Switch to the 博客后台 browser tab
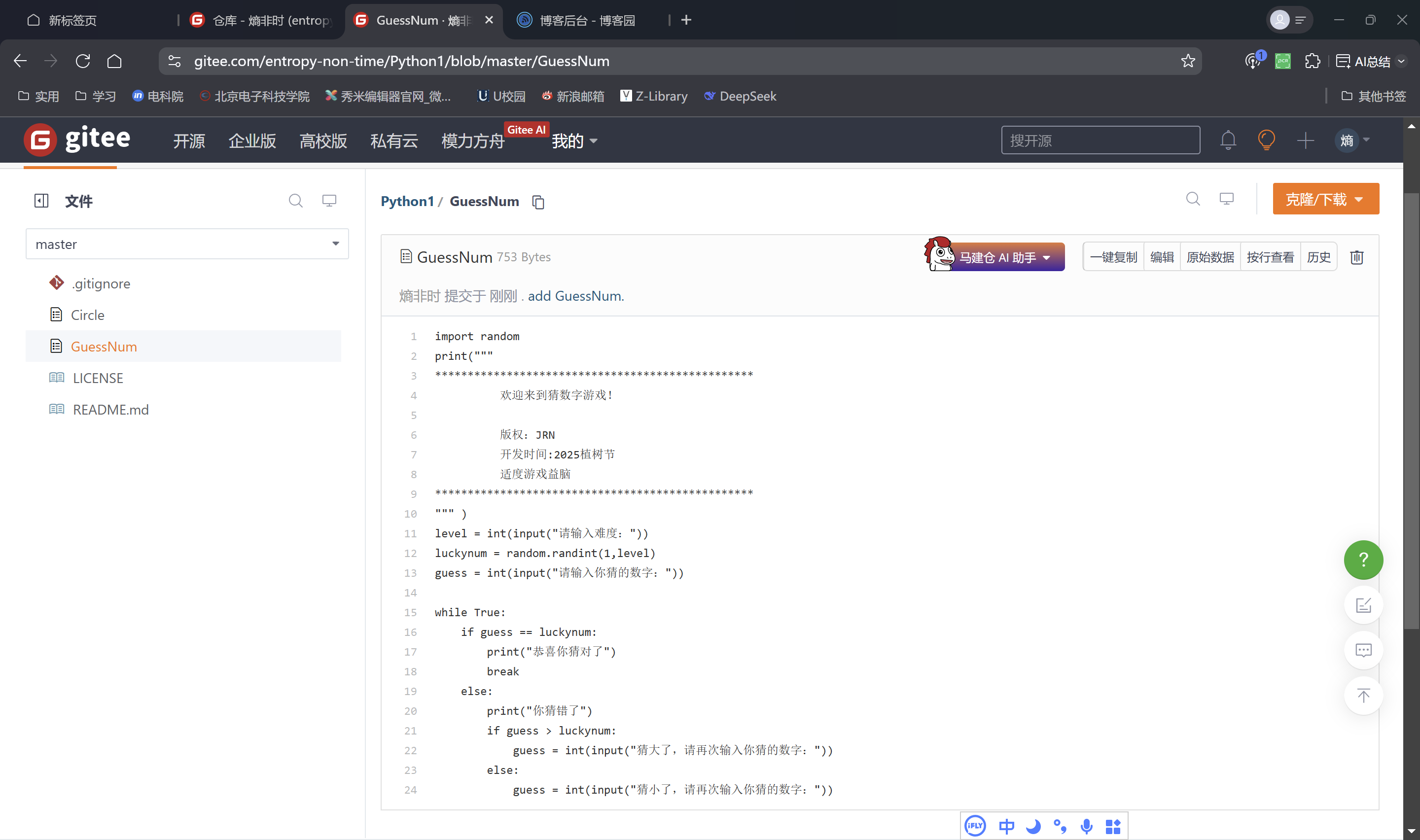The image size is (1420, 840). (x=586, y=20)
